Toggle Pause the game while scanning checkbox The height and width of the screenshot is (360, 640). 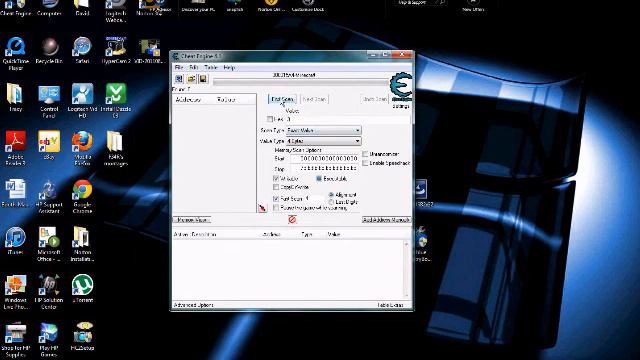tap(276, 208)
